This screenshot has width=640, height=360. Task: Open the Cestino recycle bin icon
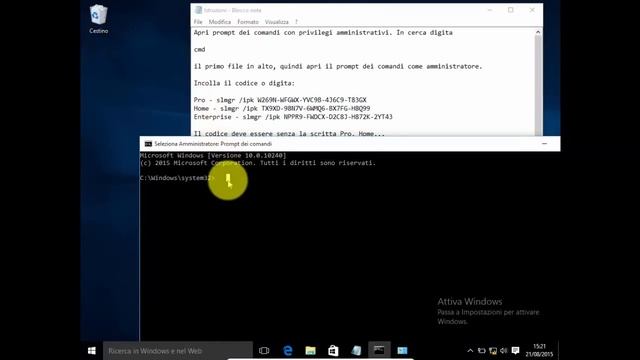coord(98,19)
